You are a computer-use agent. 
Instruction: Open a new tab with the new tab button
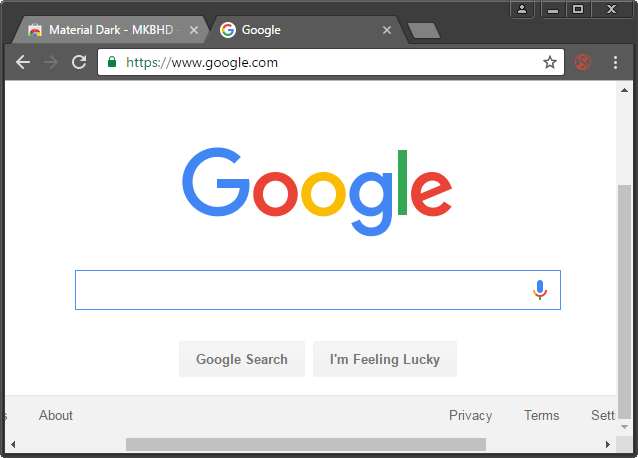point(424,31)
